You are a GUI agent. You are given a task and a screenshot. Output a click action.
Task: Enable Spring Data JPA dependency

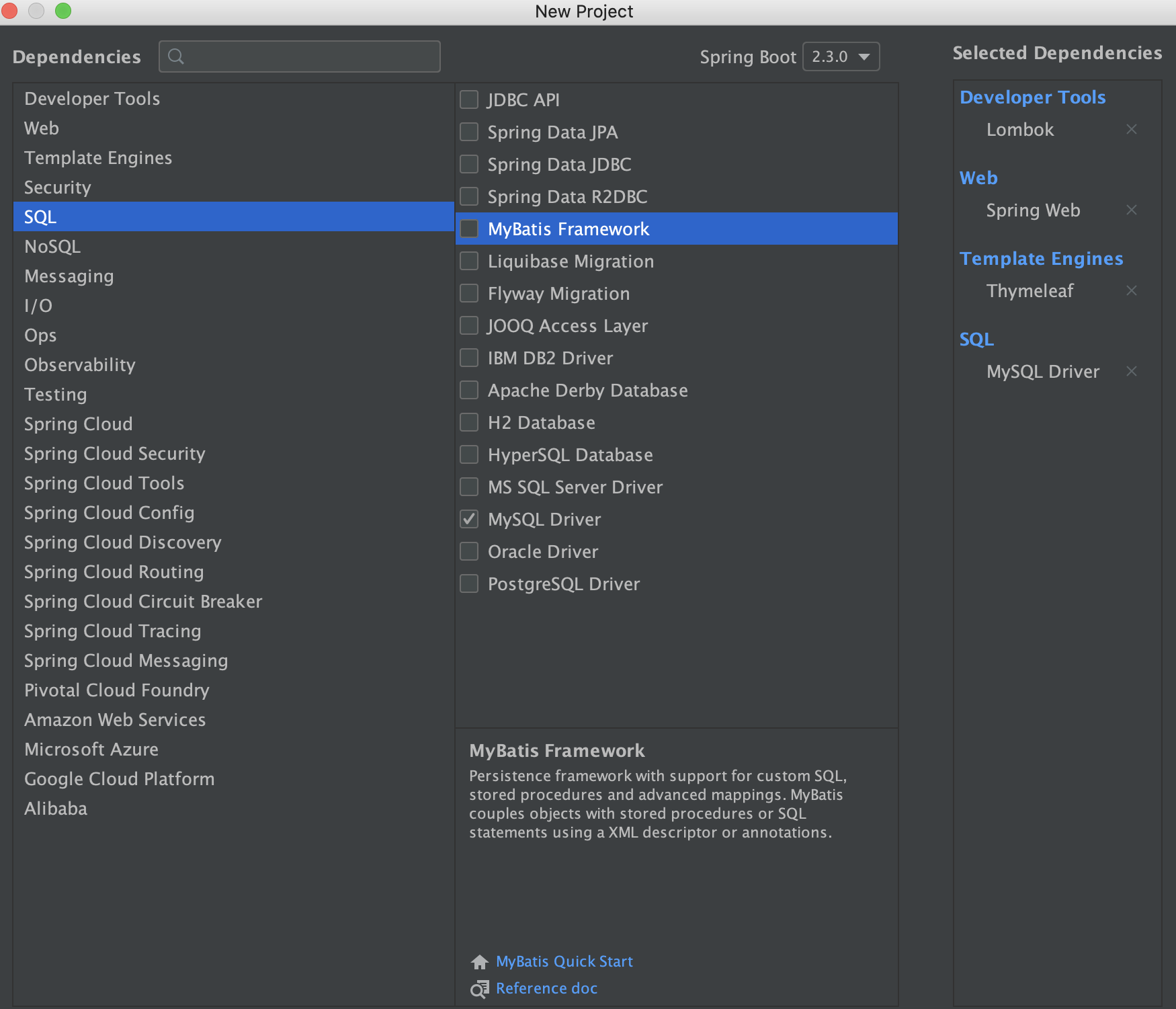[x=469, y=132]
